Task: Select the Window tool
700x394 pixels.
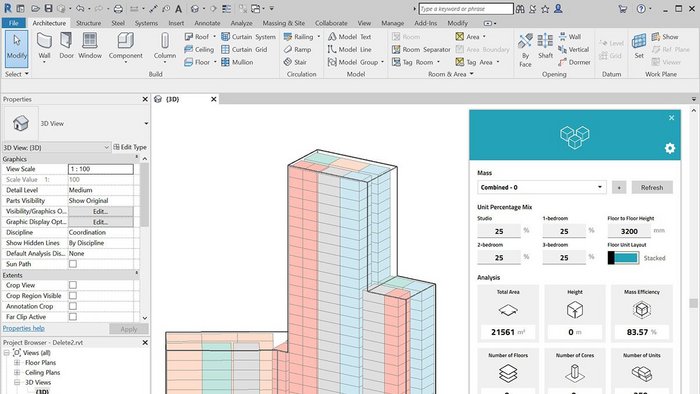Action: point(90,46)
